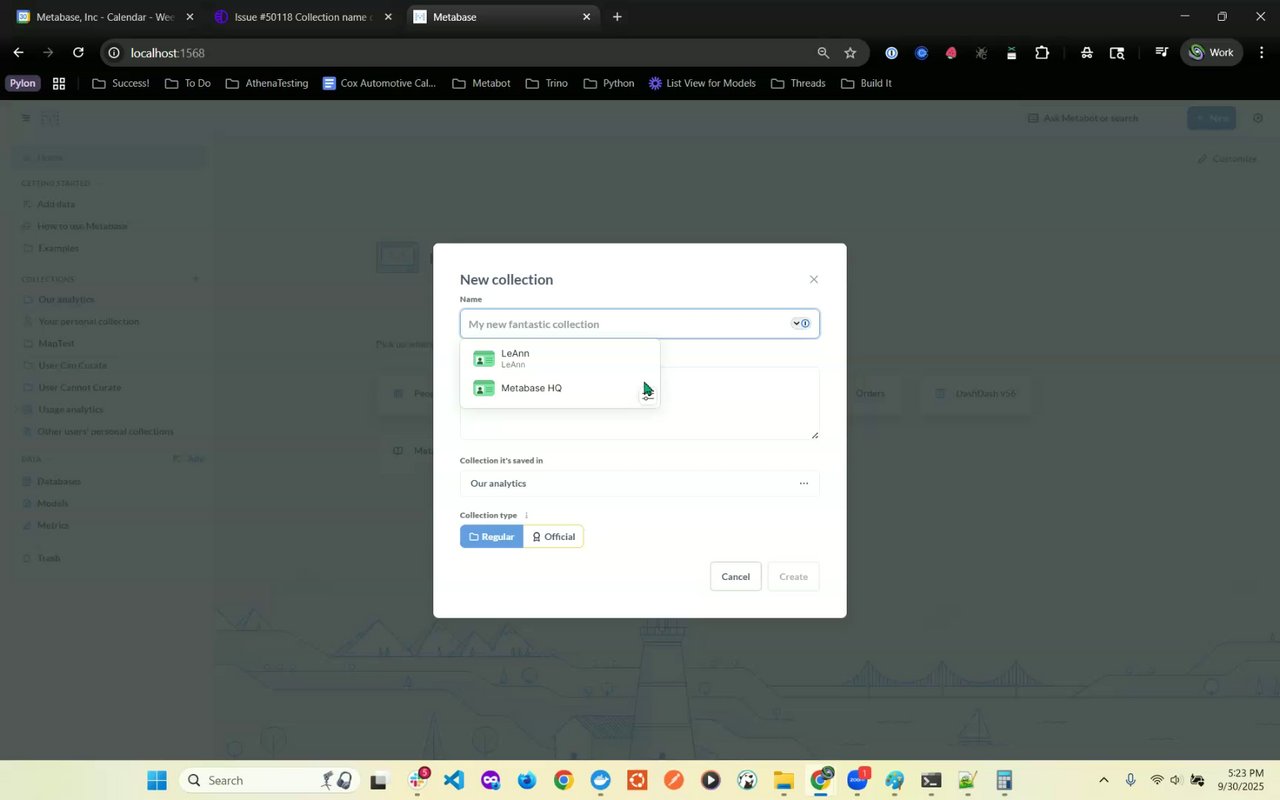The width and height of the screenshot is (1280, 800).
Task: Open the AthenaTesting bookmark folder
Action: pyautogui.click(x=266, y=83)
